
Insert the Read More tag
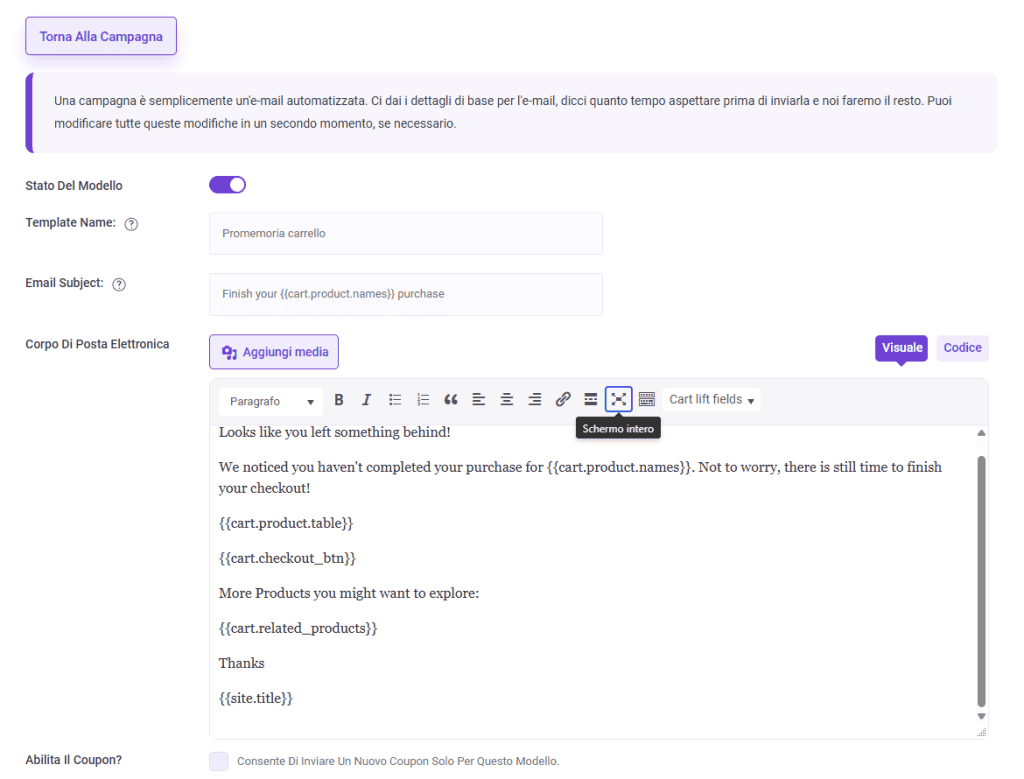pyautogui.click(x=590, y=400)
